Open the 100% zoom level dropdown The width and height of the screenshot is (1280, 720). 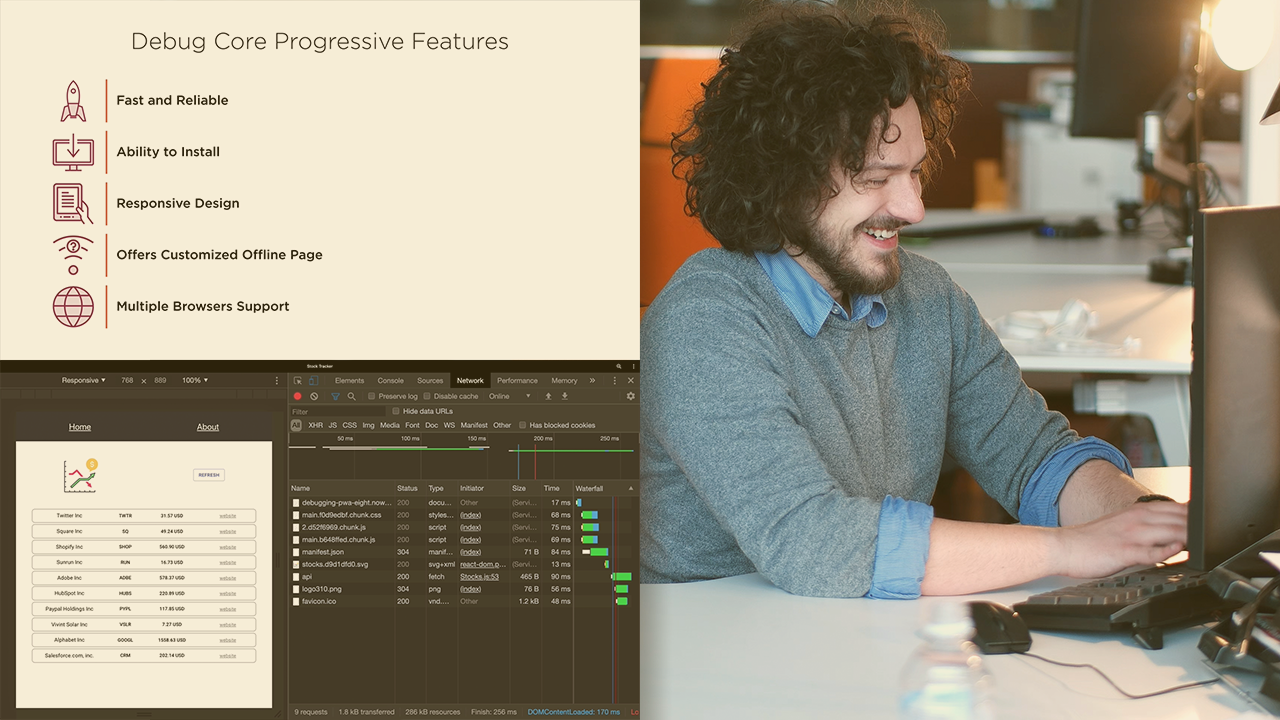(194, 380)
